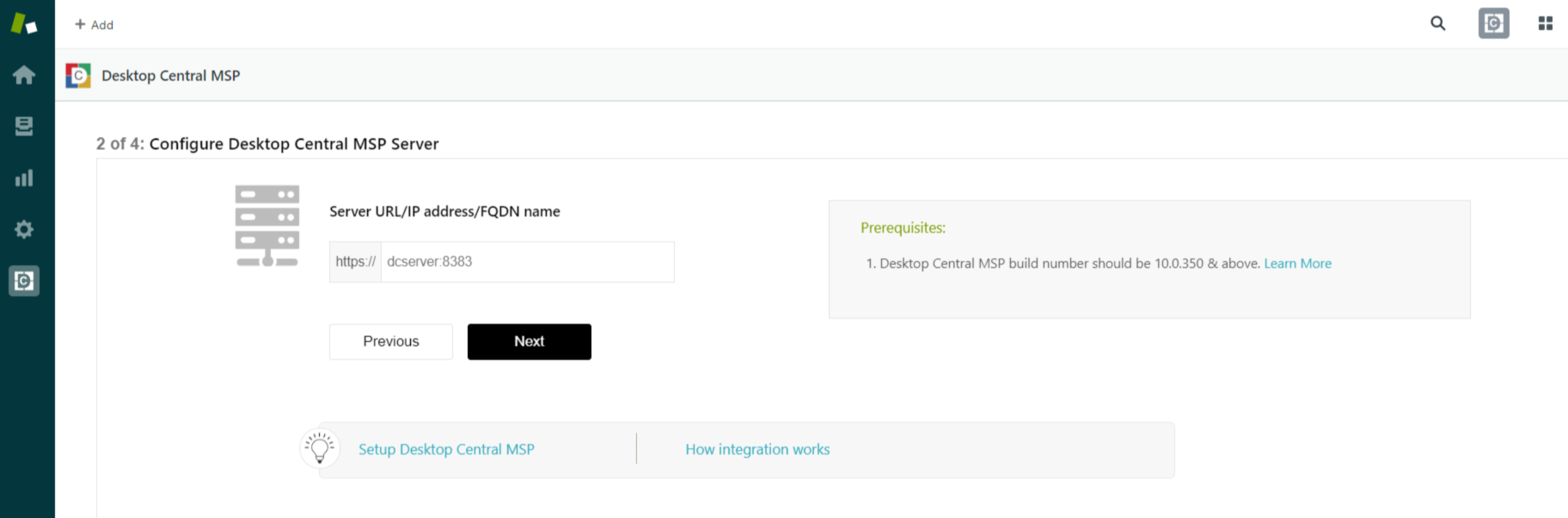The height and width of the screenshot is (518, 1568).
Task: Go to the Home dashboard icon
Action: point(24,76)
